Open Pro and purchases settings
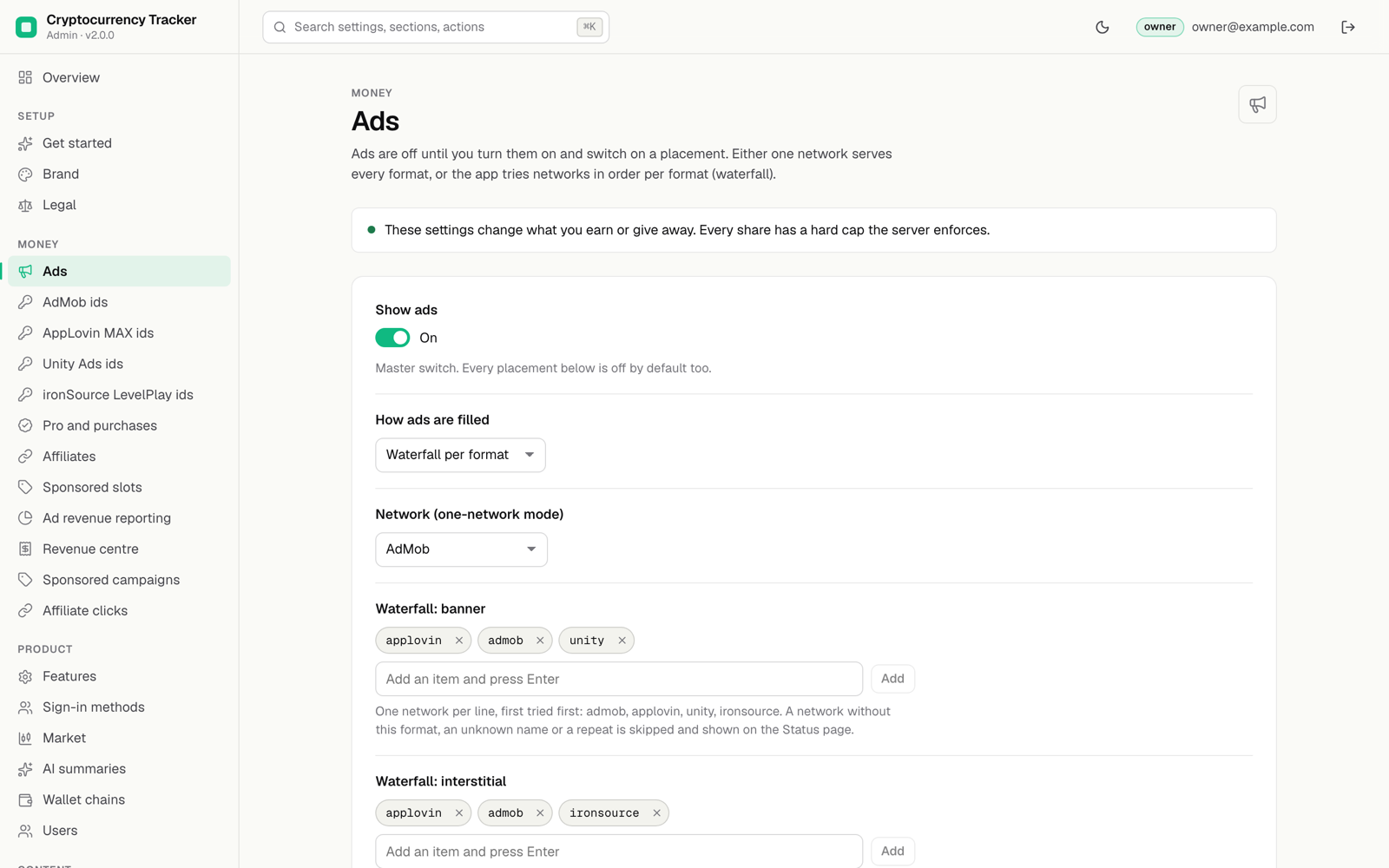The width and height of the screenshot is (1389, 868). (119, 425)
